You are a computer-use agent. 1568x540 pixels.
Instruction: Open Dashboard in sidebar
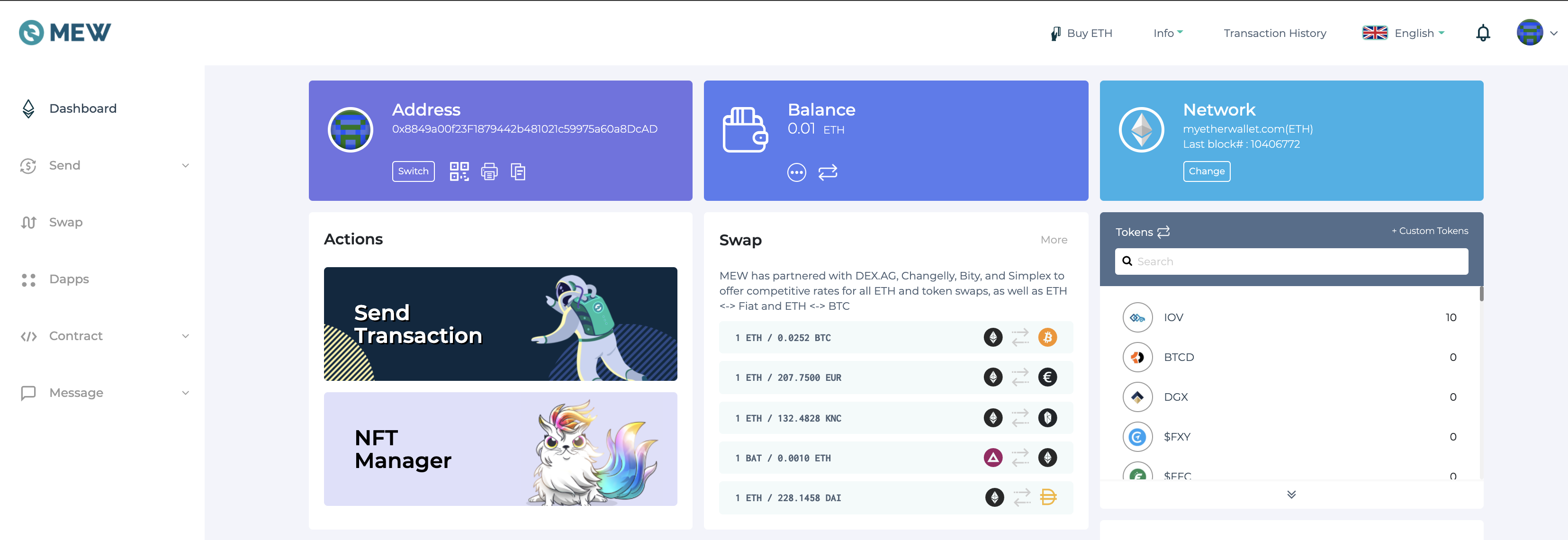[x=83, y=108]
